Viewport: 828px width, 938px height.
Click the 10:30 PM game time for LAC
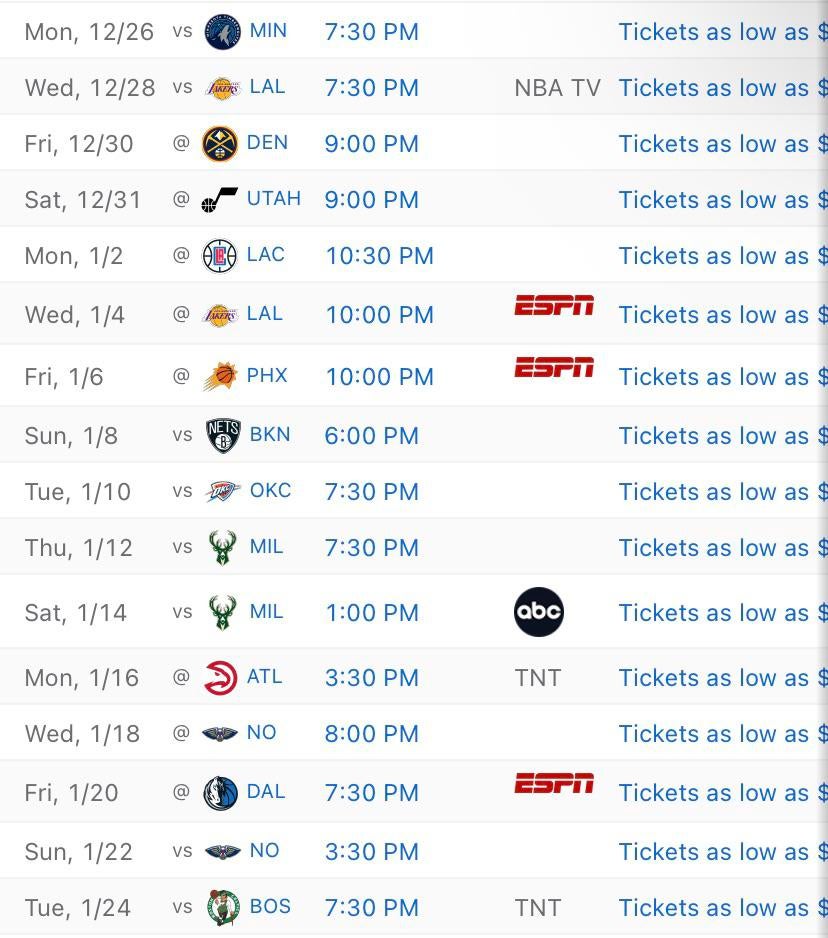point(379,256)
